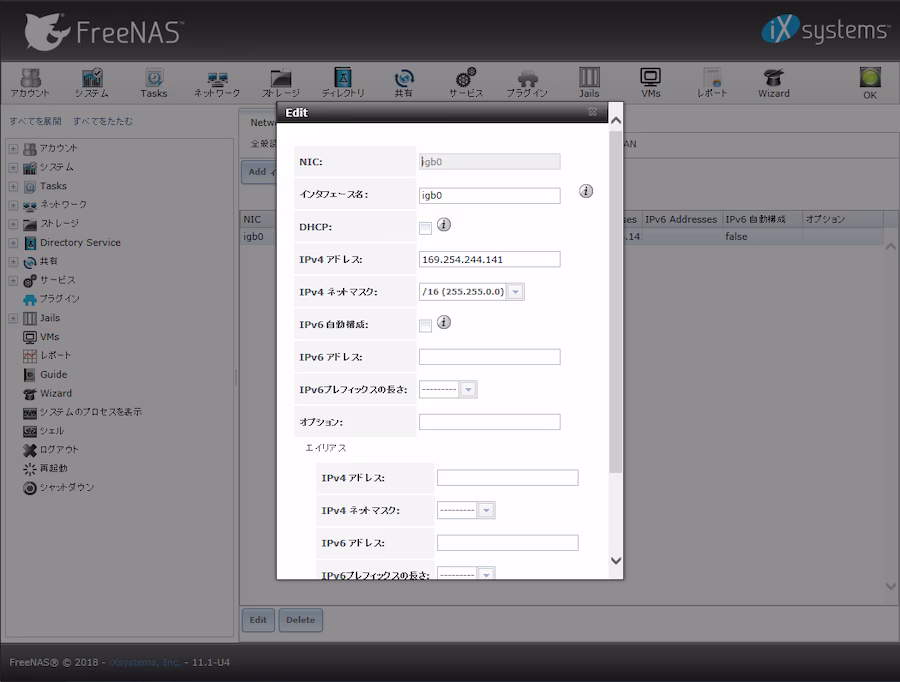Click the インタフェース名 input field
The height and width of the screenshot is (682, 900).
[490, 195]
